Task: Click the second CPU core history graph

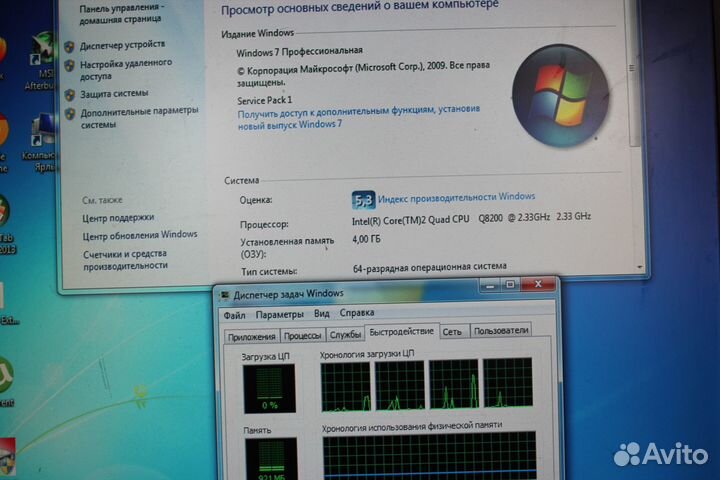Action: click(400, 385)
